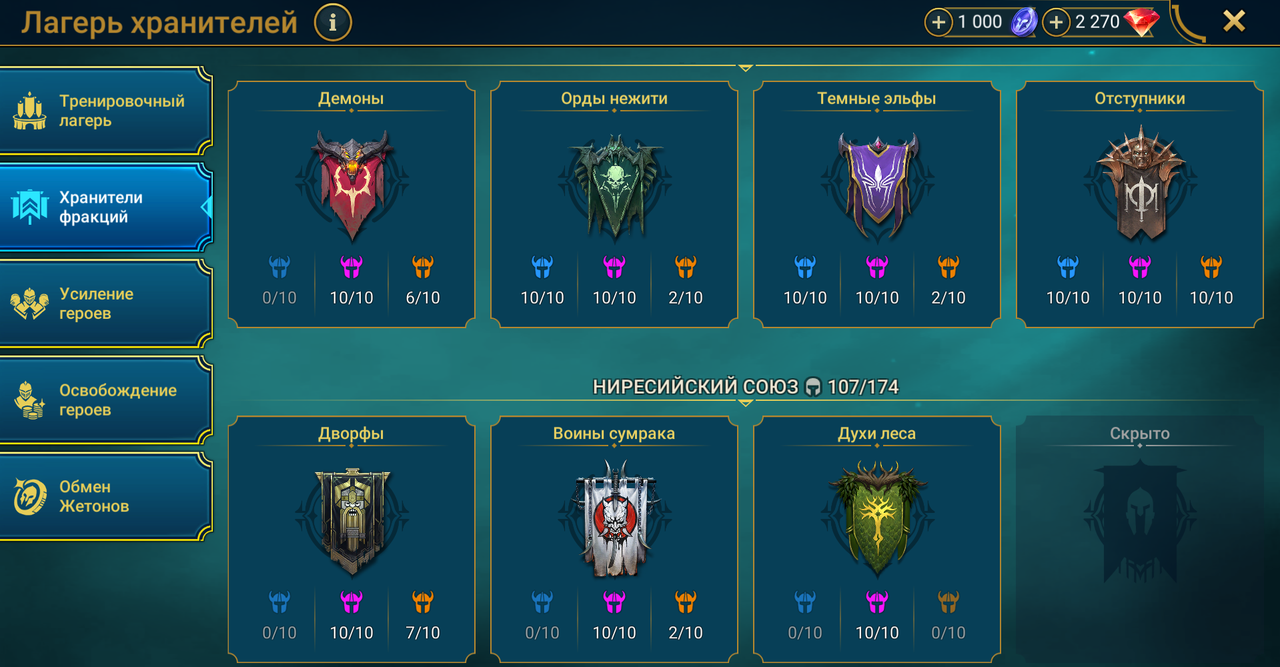Add blue crystals with the plus icon

coord(939,22)
